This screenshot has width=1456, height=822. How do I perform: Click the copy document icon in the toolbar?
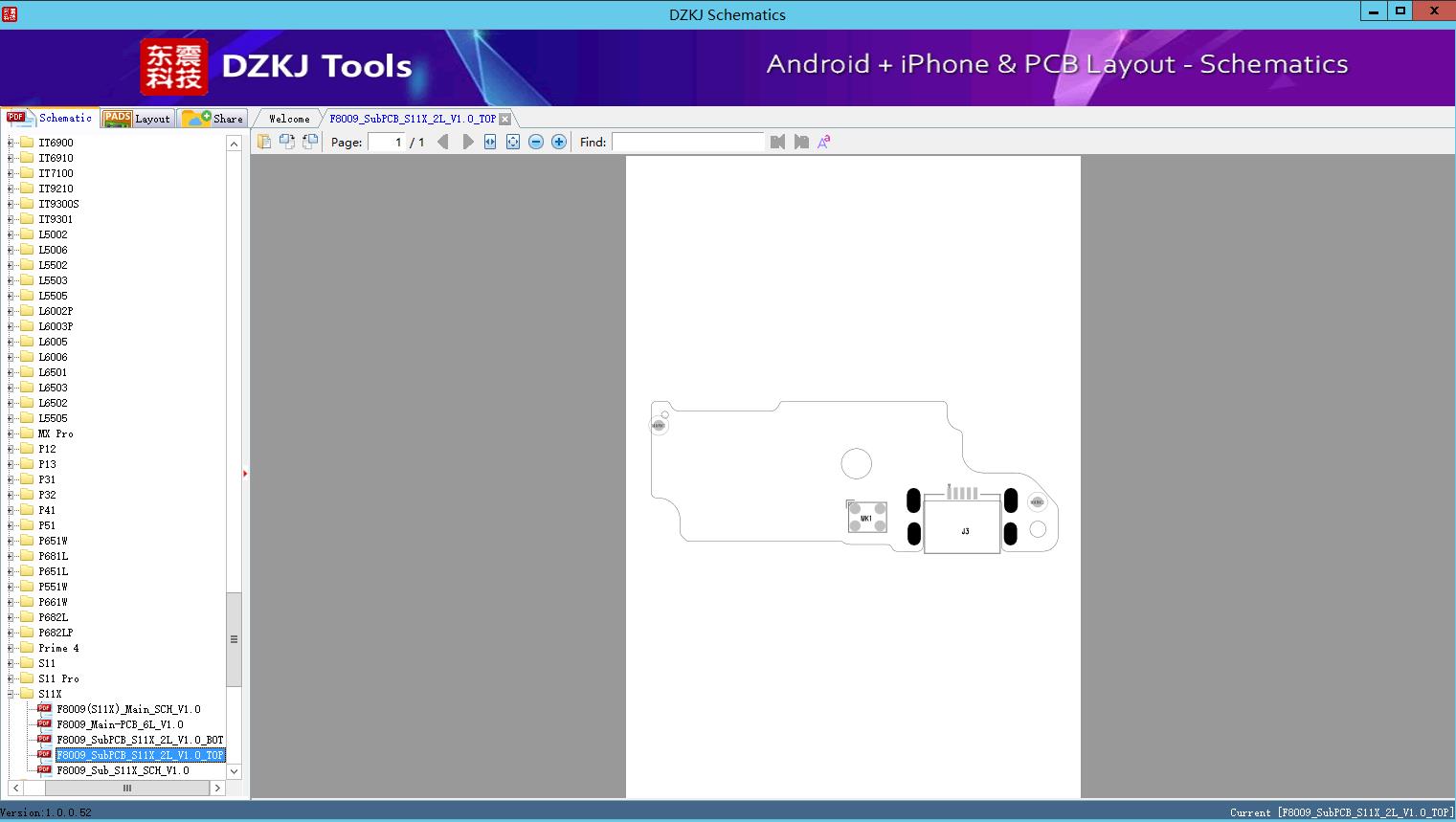(264, 142)
